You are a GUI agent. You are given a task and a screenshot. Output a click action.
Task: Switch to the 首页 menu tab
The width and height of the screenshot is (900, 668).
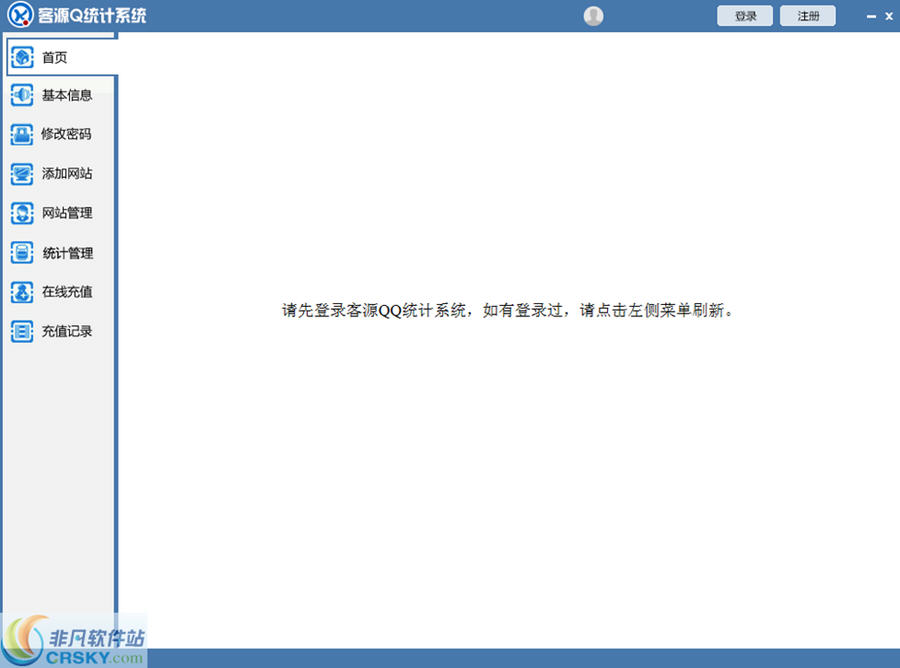pos(54,57)
